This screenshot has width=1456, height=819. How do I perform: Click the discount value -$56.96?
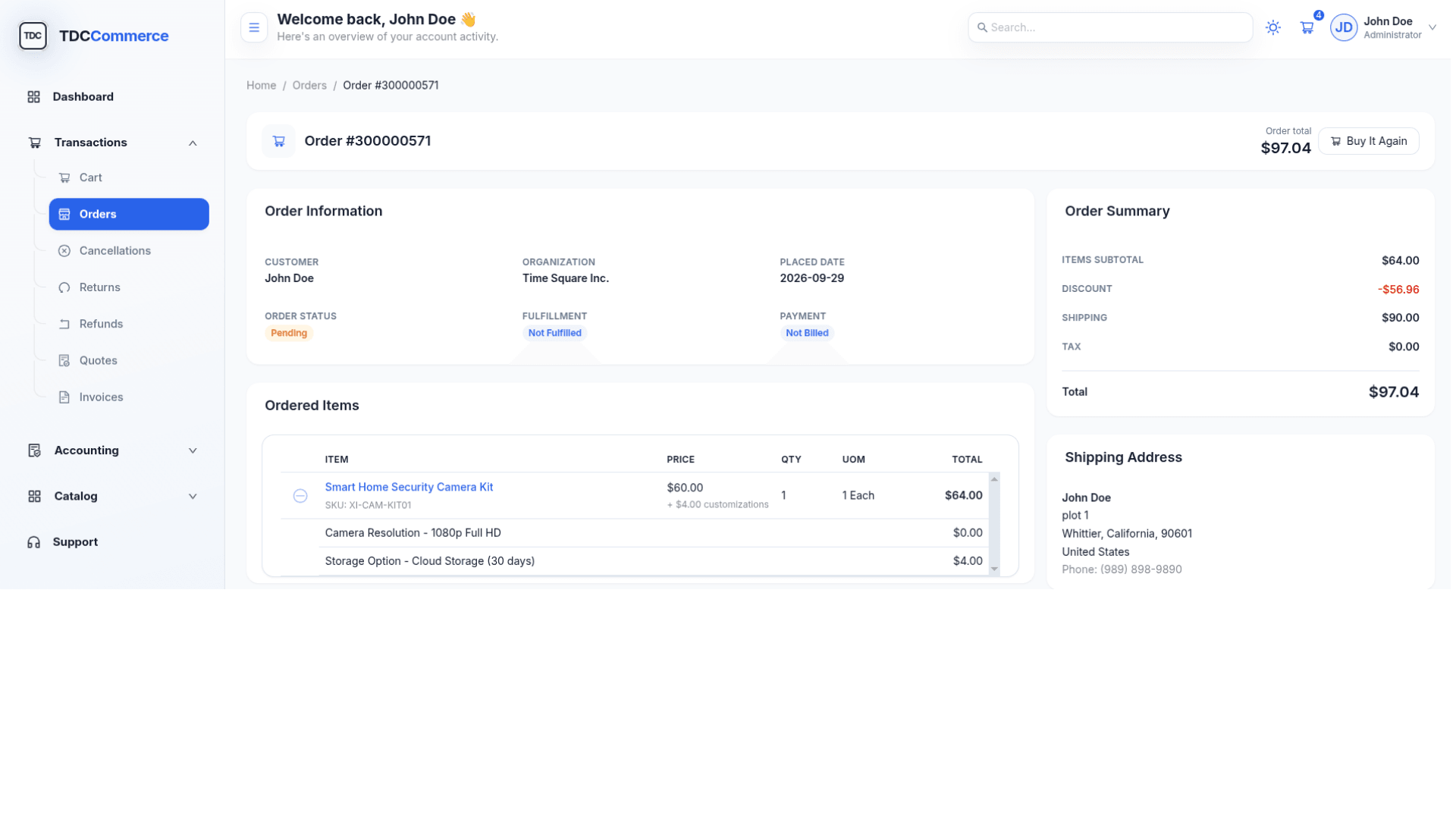coord(1398,290)
